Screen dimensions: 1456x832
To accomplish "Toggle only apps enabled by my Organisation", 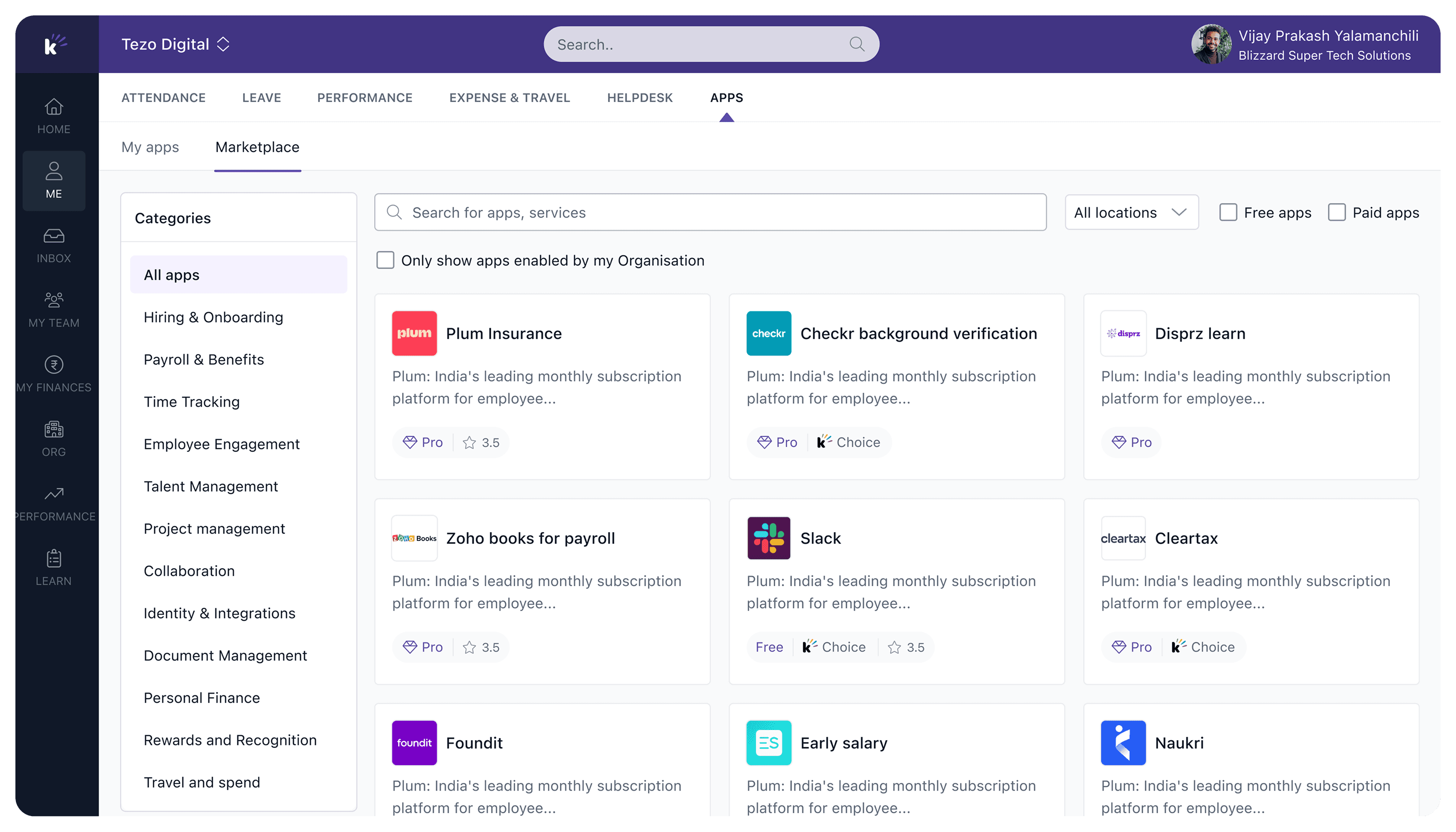I will coord(385,261).
